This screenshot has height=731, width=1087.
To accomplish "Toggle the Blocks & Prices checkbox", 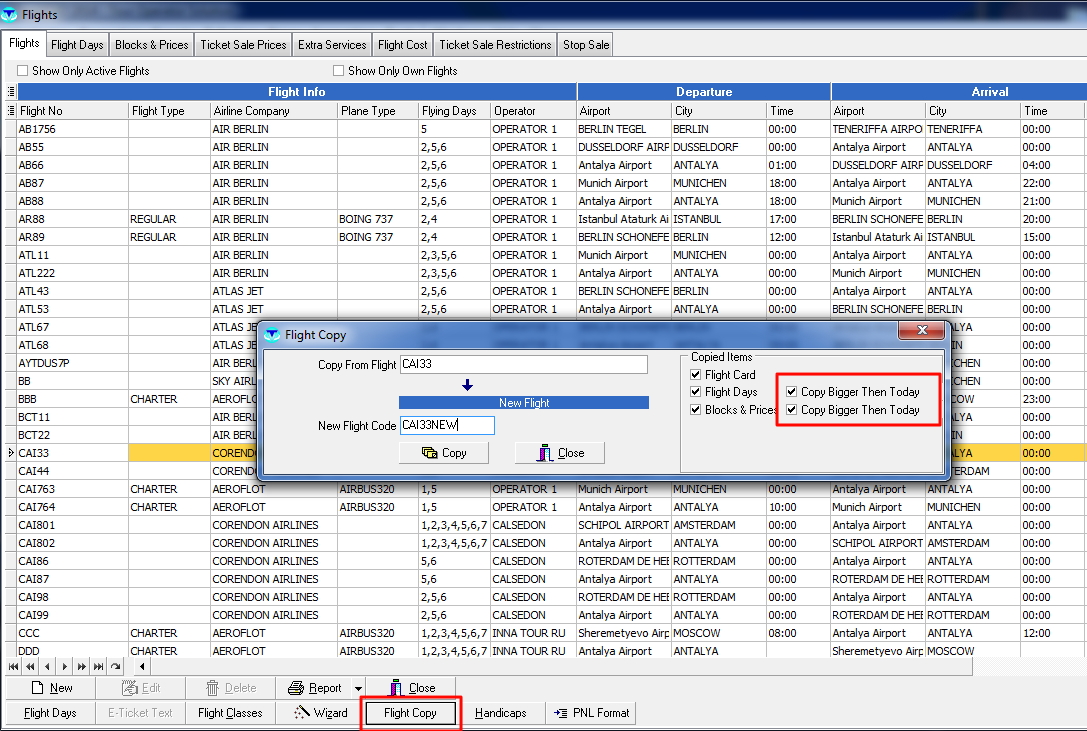I will click(x=696, y=410).
